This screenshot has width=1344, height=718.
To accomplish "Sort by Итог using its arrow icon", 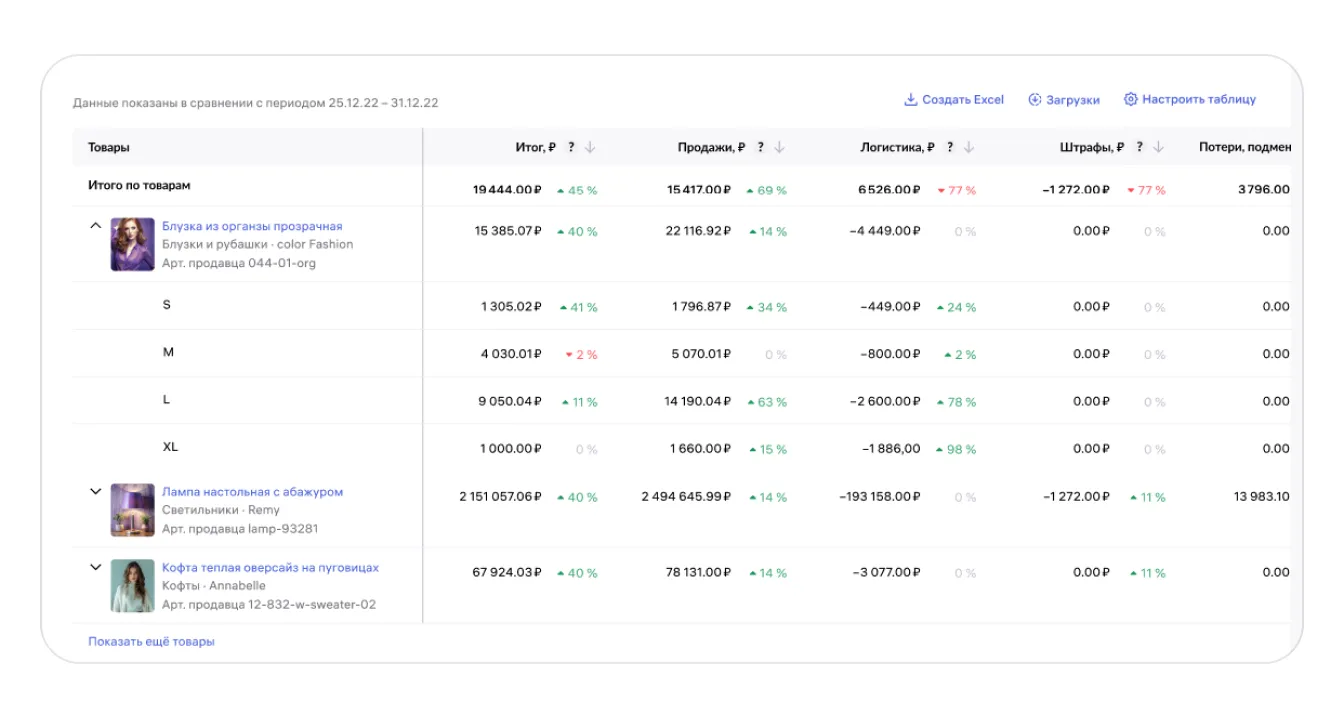I will click(x=590, y=147).
